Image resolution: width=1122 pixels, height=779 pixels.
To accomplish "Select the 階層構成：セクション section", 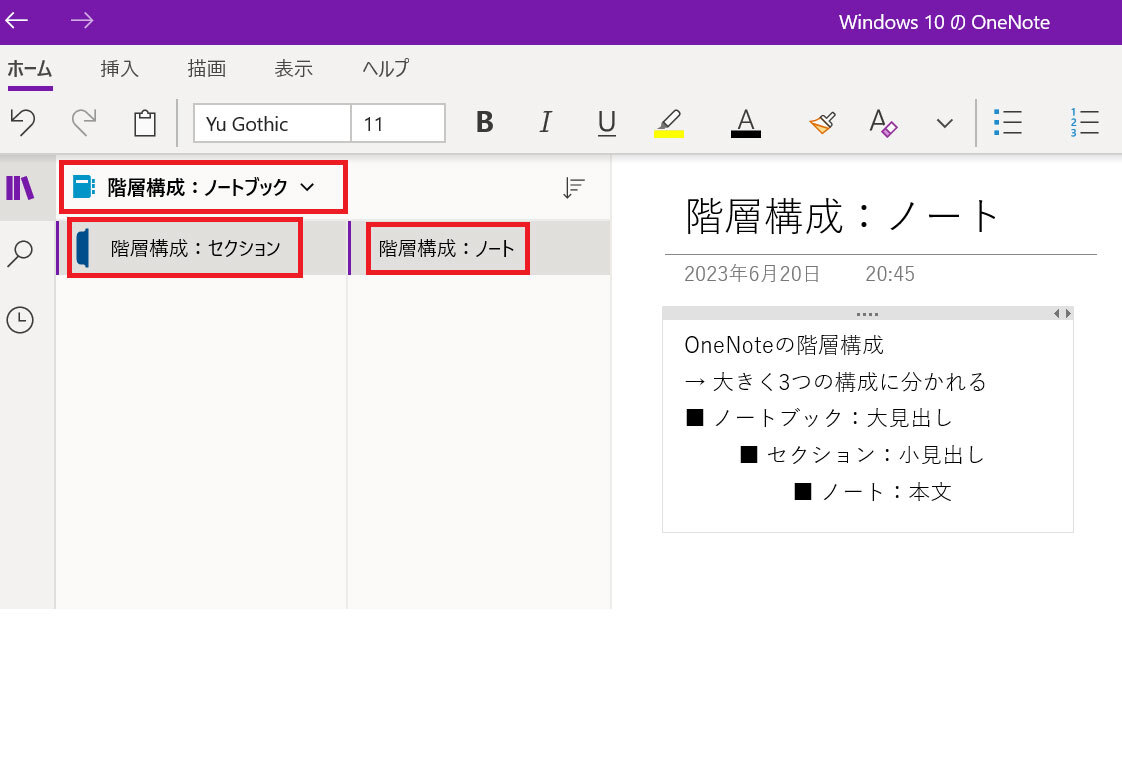I will pyautogui.click(x=195, y=248).
